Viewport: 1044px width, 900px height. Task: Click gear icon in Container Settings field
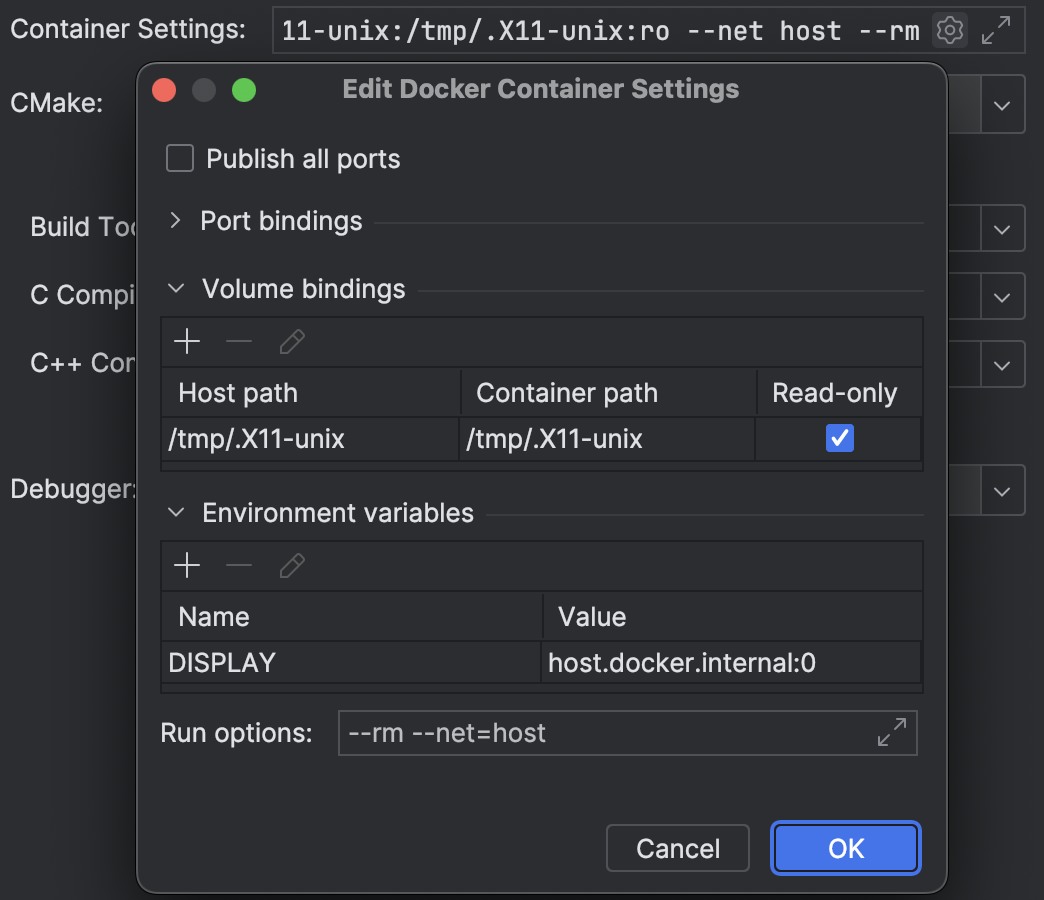pos(949,31)
